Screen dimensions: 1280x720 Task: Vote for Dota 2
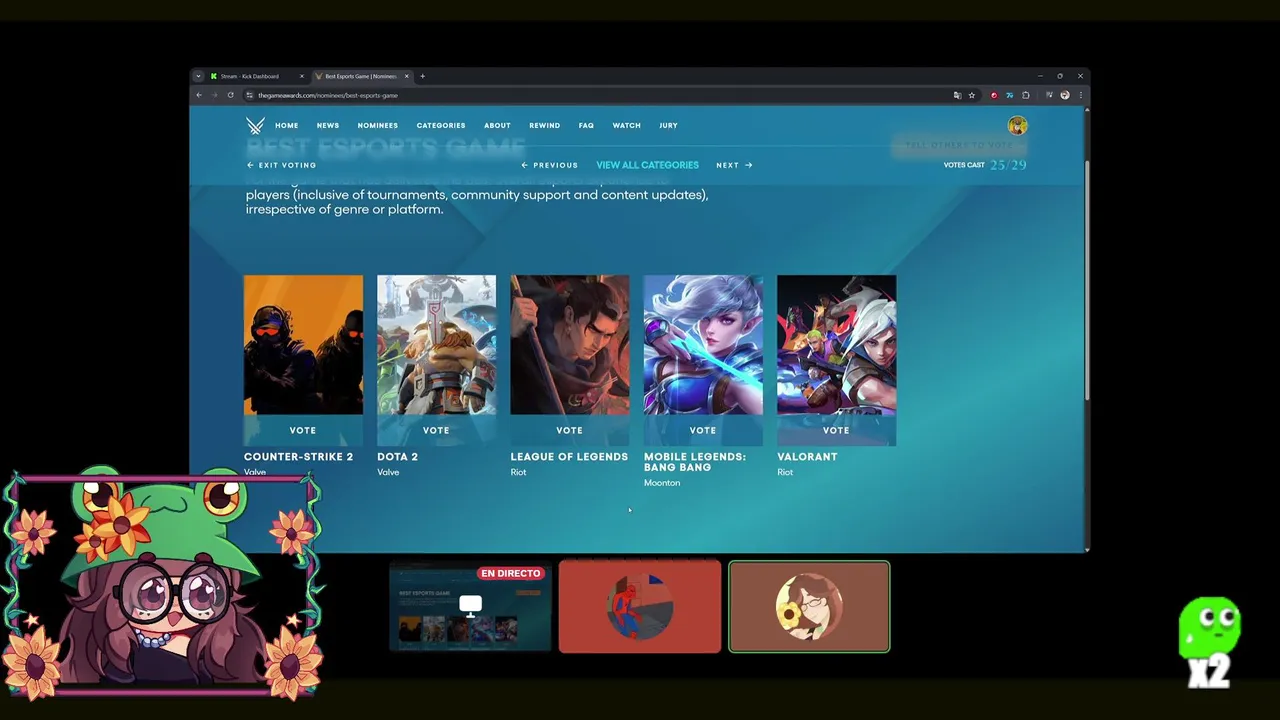click(436, 430)
